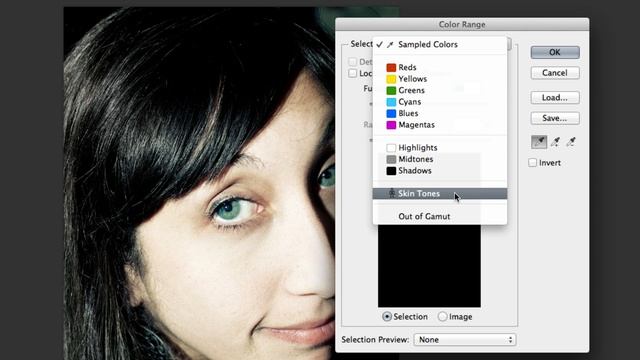Select the Skin Tones option
This screenshot has width=640, height=360.
click(440, 193)
